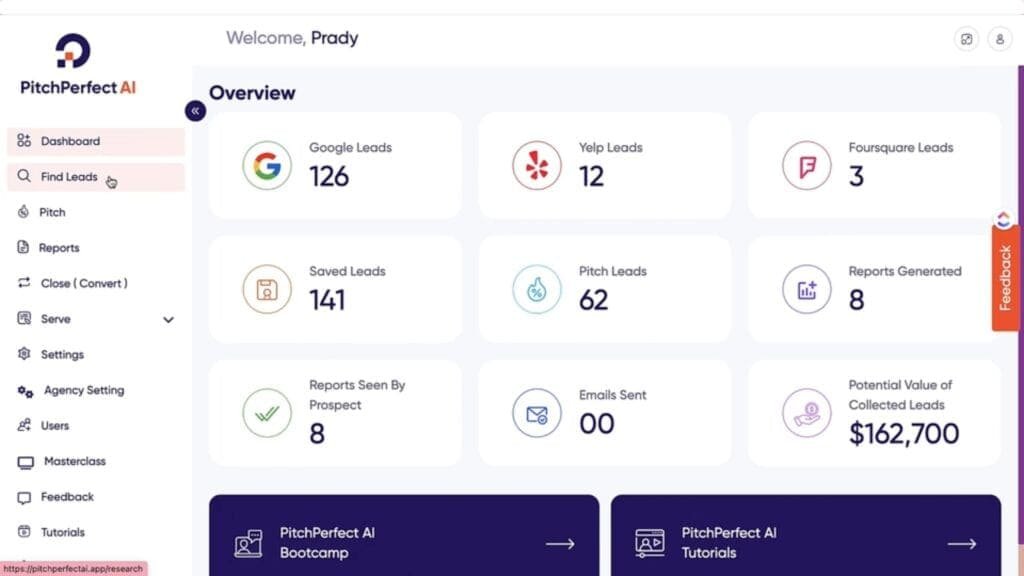The height and width of the screenshot is (576, 1024).
Task: Open the PitchPerfect AI Bootcamp banner
Action: click(x=402, y=543)
